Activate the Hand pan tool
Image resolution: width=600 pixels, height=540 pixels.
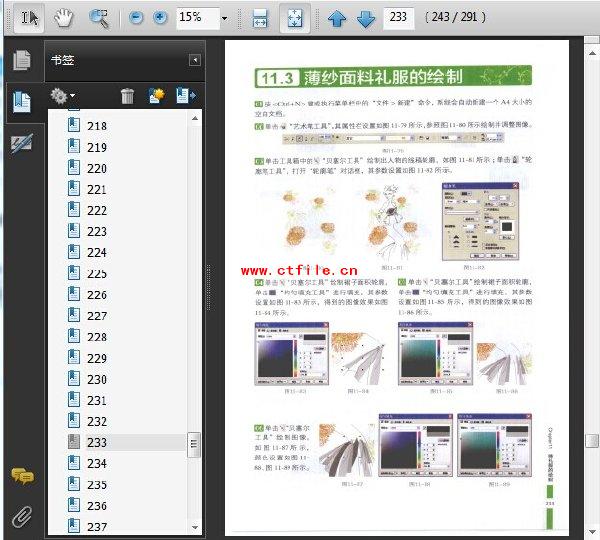(x=63, y=18)
